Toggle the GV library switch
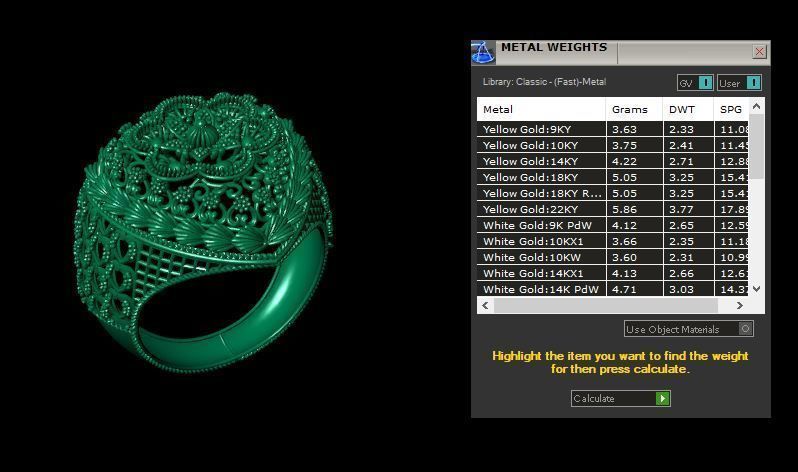The image size is (798, 472). (x=695, y=82)
